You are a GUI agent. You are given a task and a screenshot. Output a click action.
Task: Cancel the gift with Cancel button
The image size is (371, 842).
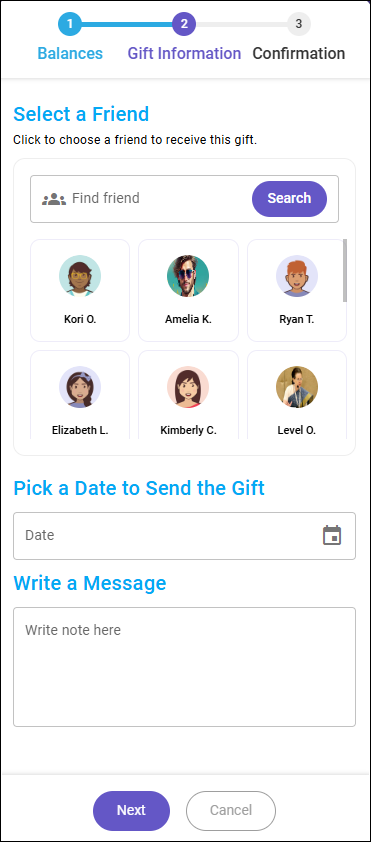click(231, 810)
